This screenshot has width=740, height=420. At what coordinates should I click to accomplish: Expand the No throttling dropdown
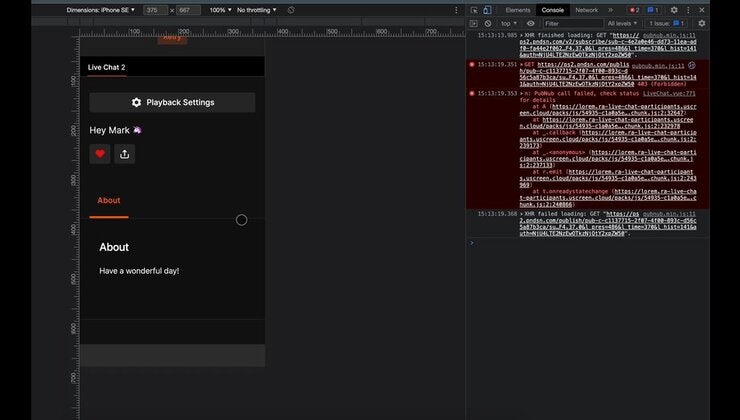[x=257, y=10]
